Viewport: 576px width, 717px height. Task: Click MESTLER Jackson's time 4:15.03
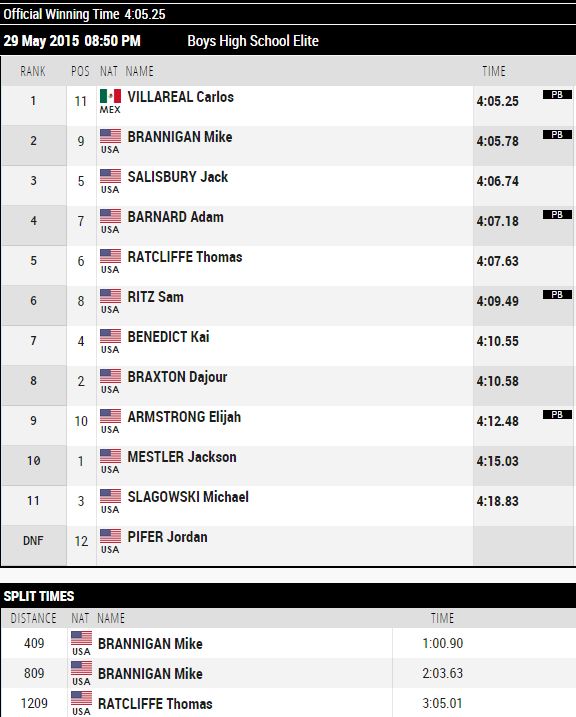497,461
